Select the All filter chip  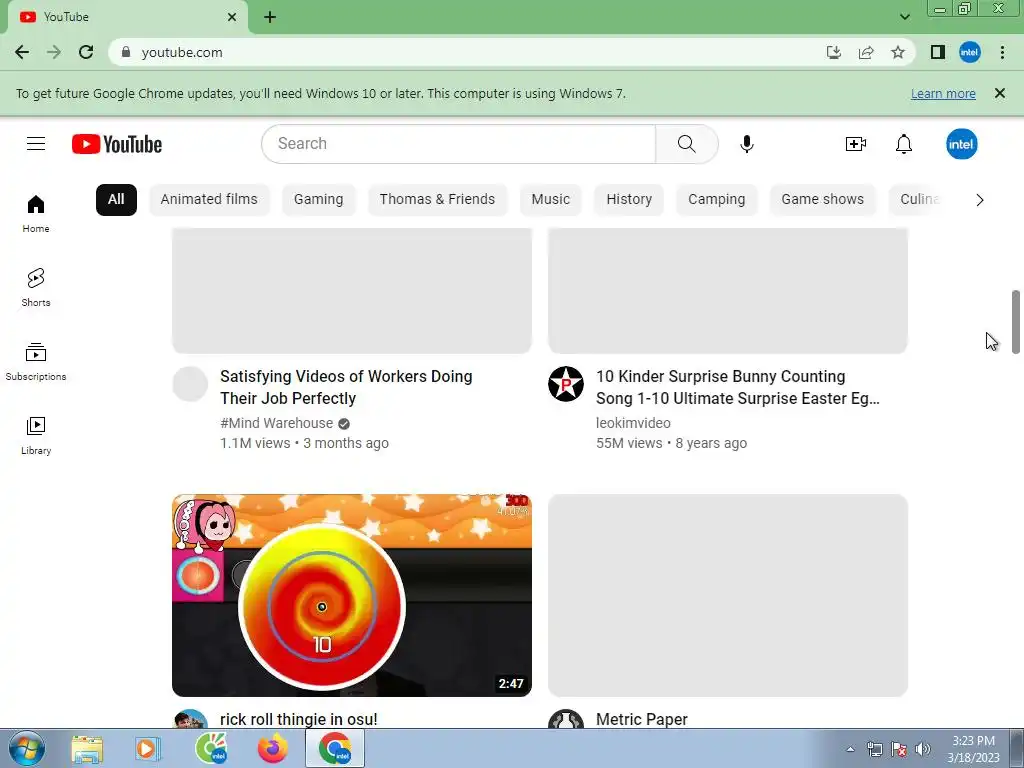(116, 200)
